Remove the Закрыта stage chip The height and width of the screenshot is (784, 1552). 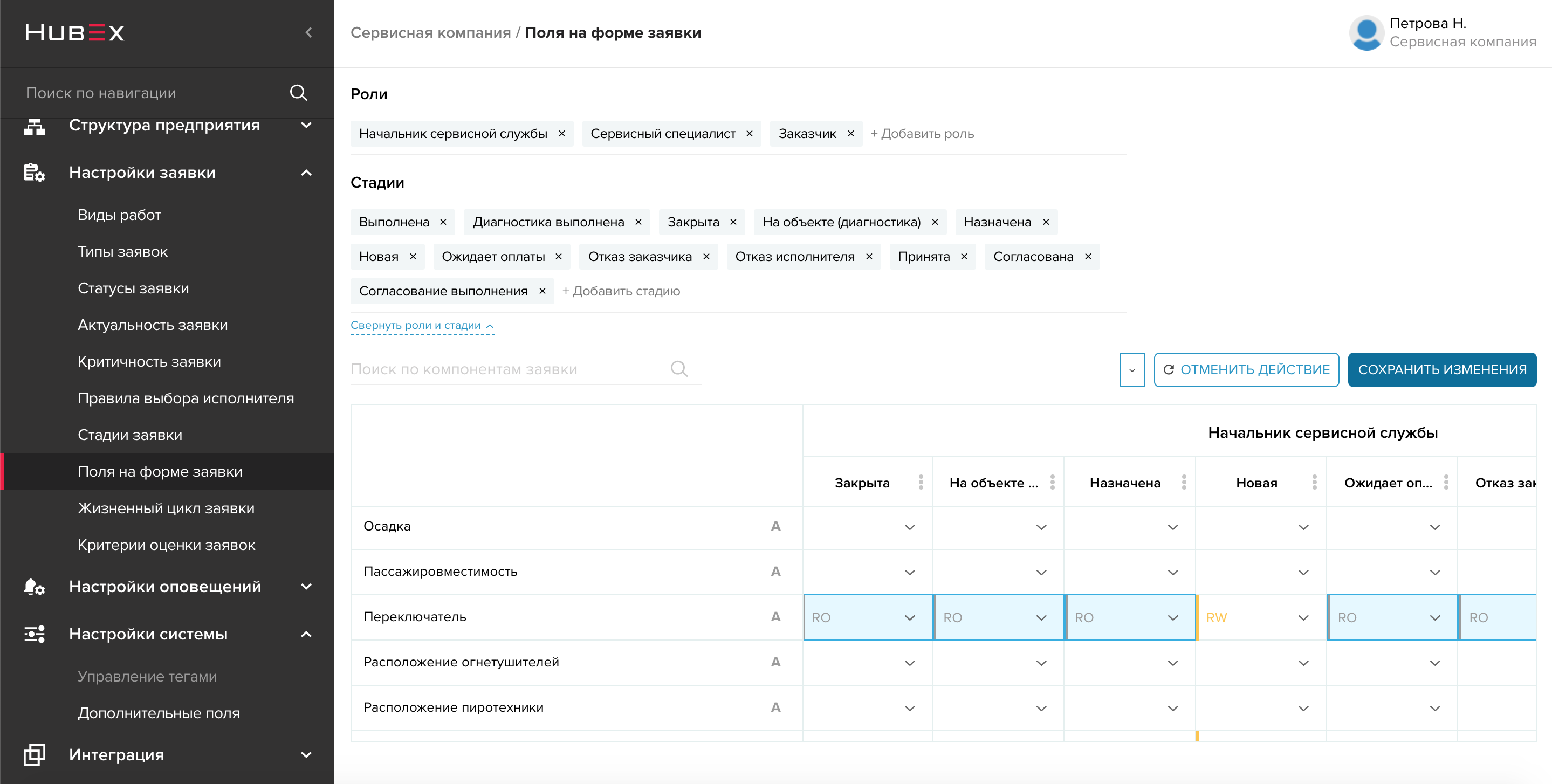[x=733, y=222]
